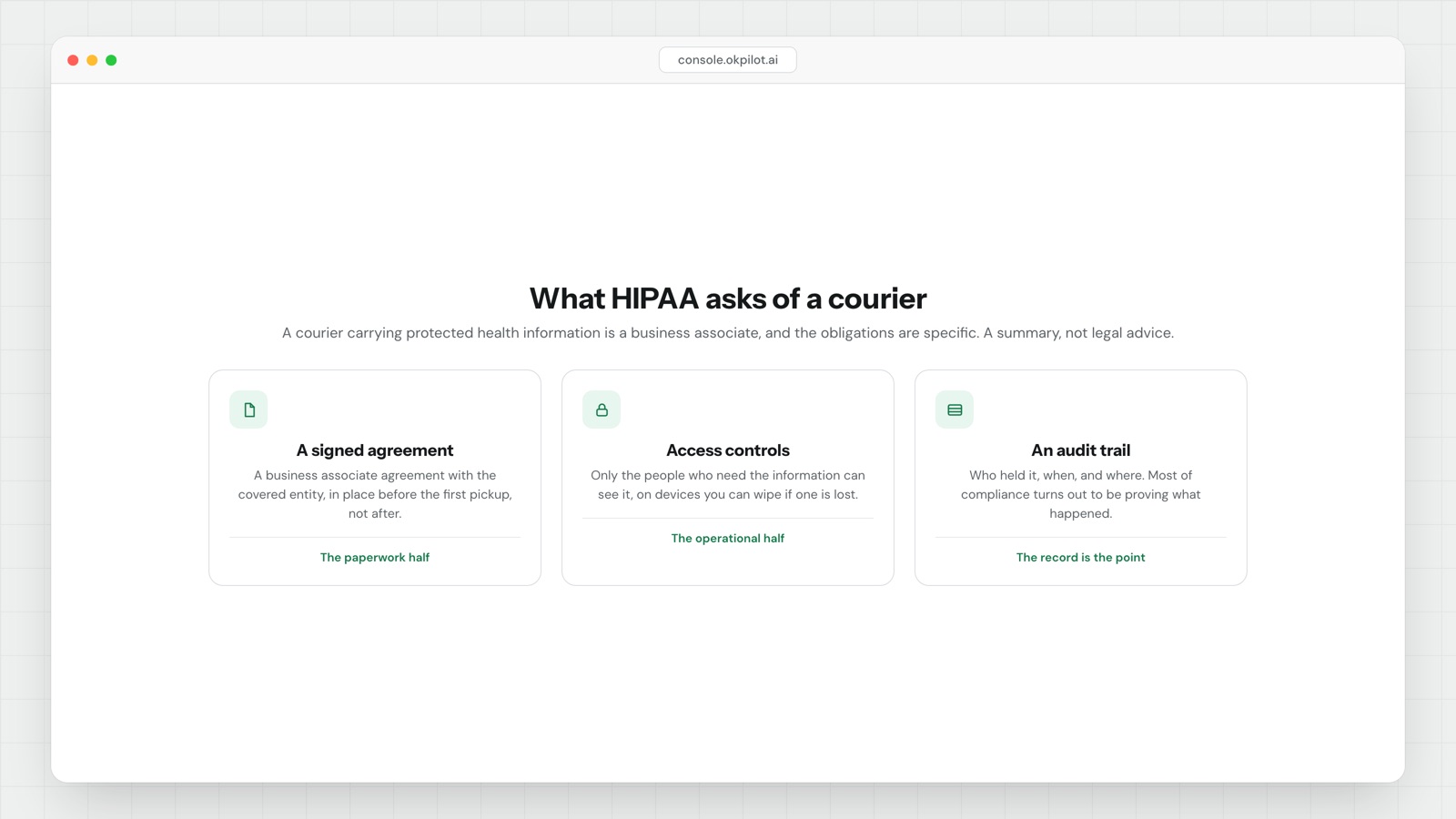This screenshot has height=819, width=1456.
Task: Click the subtitle about business associate obligations
Action: pos(728,333)
